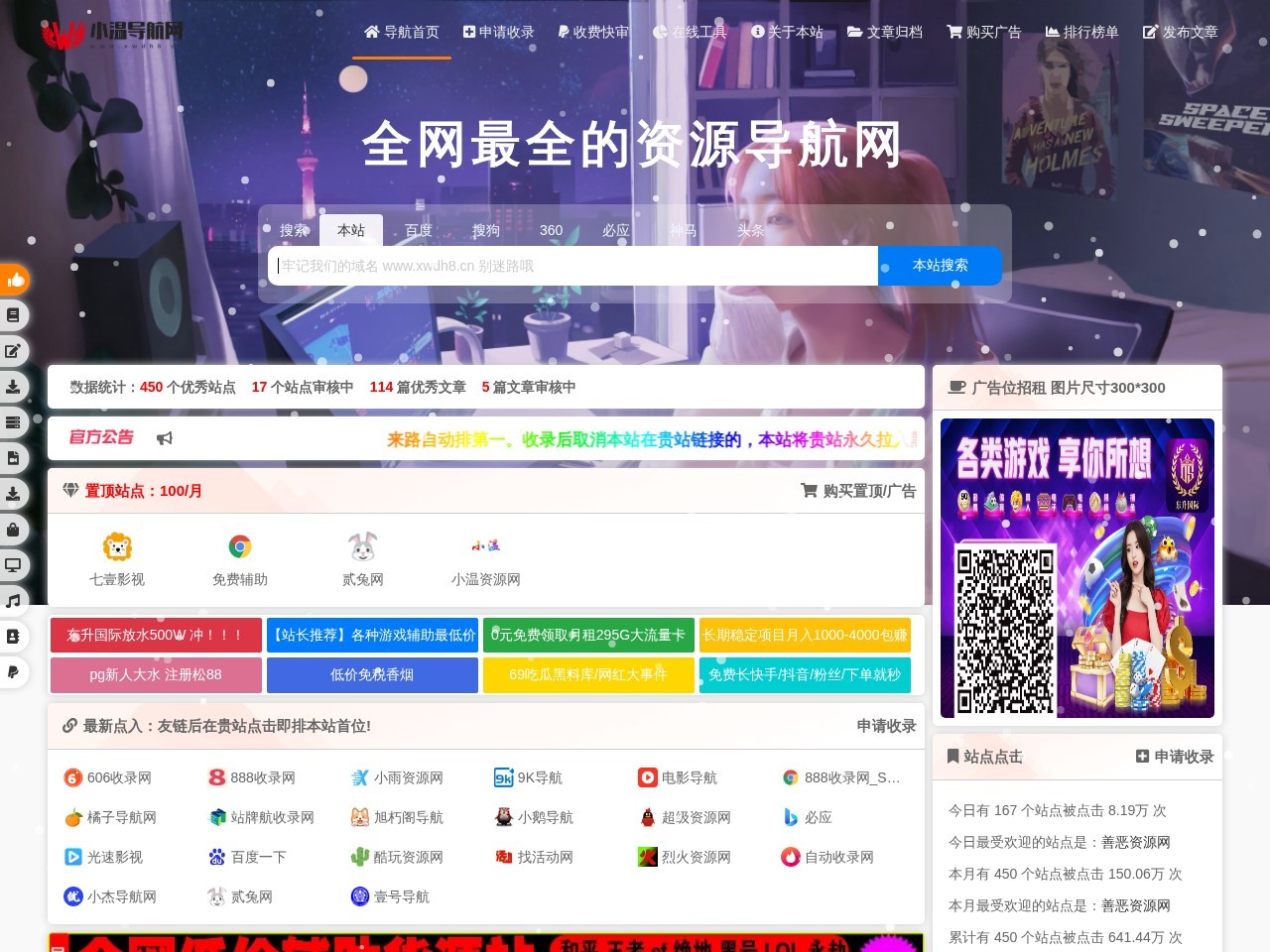This screenshot has height=952, width=1270.
Task: Click the rabbit icon for 贰兔网
Action: pyautogui.click(x=362, y=545)
